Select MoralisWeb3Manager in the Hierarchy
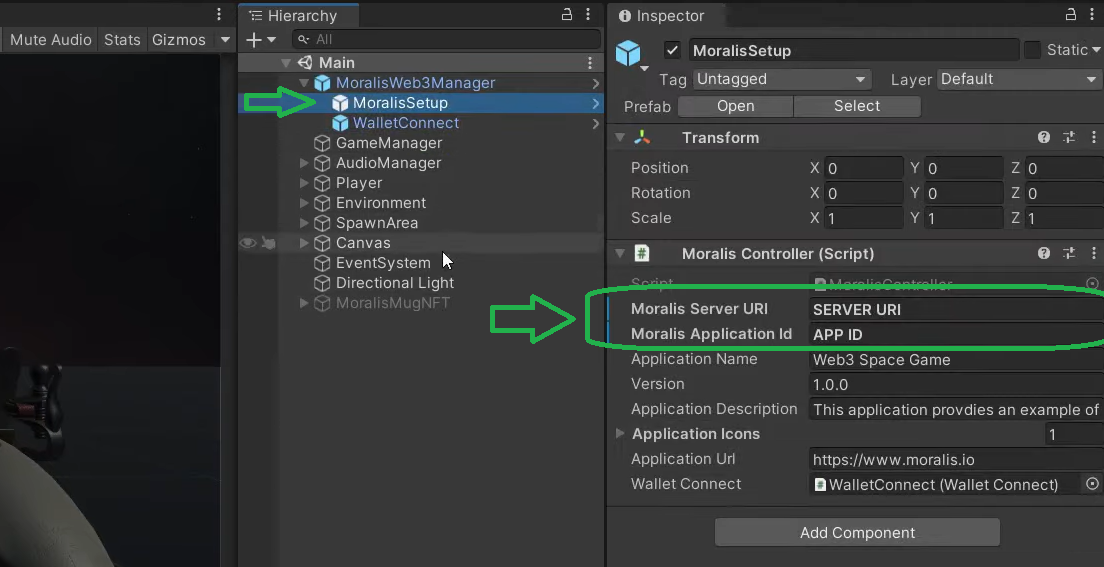This screenshot has height=567, width=1104. [415, 83]
